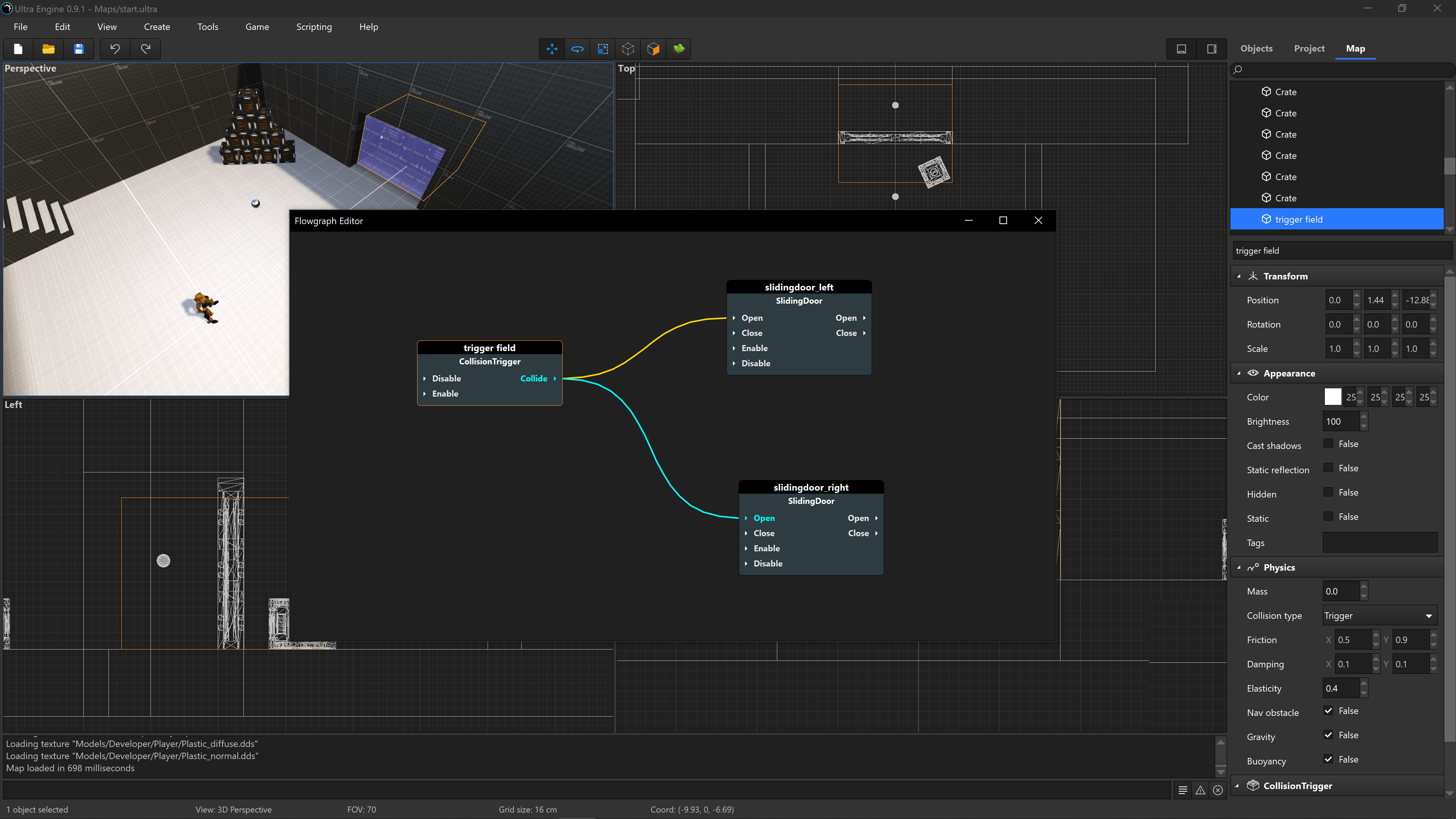Click the Collide output on trigger field node
Screen dimensions: 1456x819
pyautogui.click(x=535, y=378)
